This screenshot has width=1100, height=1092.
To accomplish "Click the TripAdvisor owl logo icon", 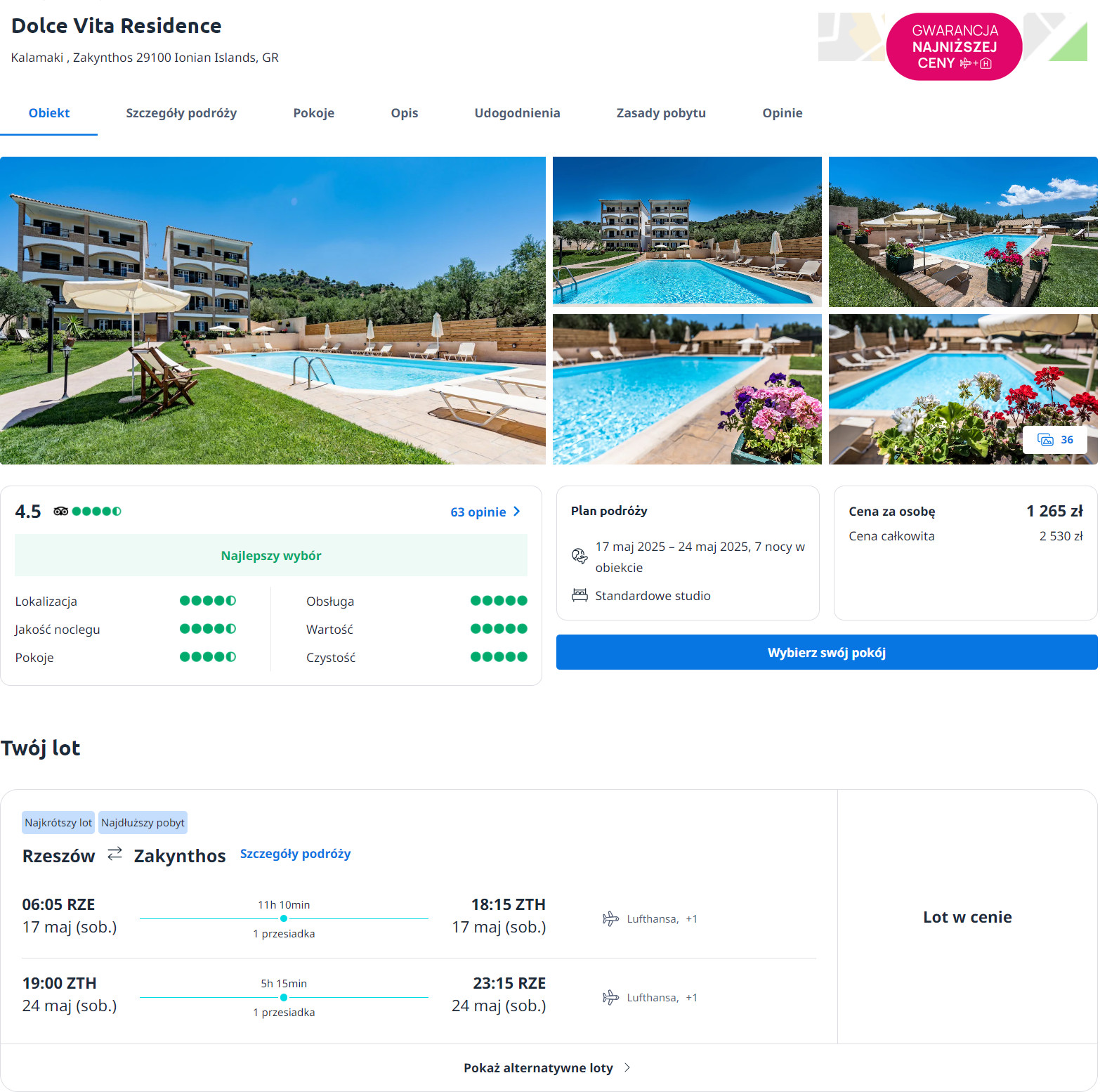I will click(61, 512).
